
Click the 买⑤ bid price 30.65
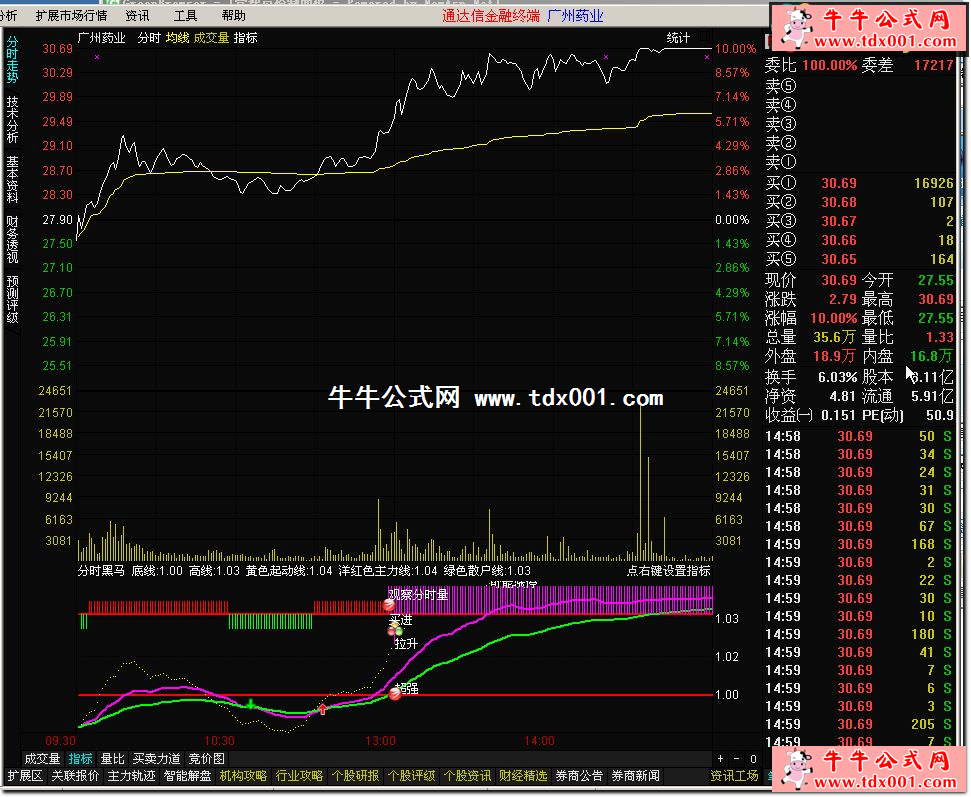[839, 260]
